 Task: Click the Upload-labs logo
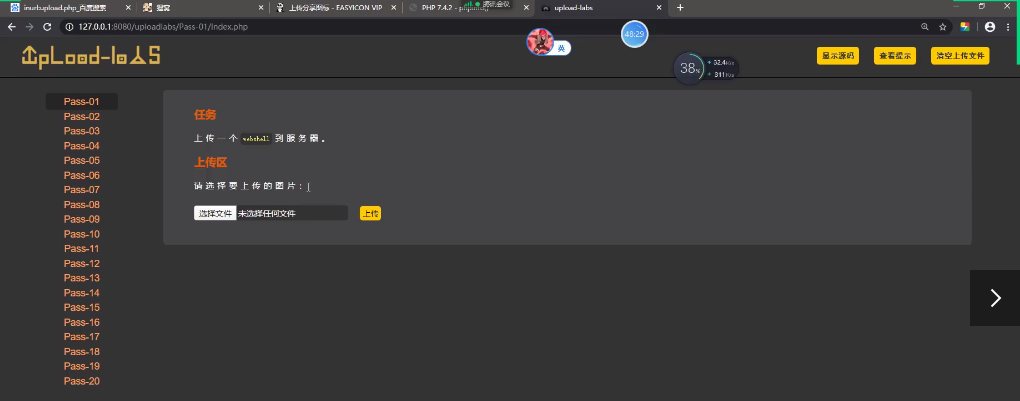coord(91,56)
